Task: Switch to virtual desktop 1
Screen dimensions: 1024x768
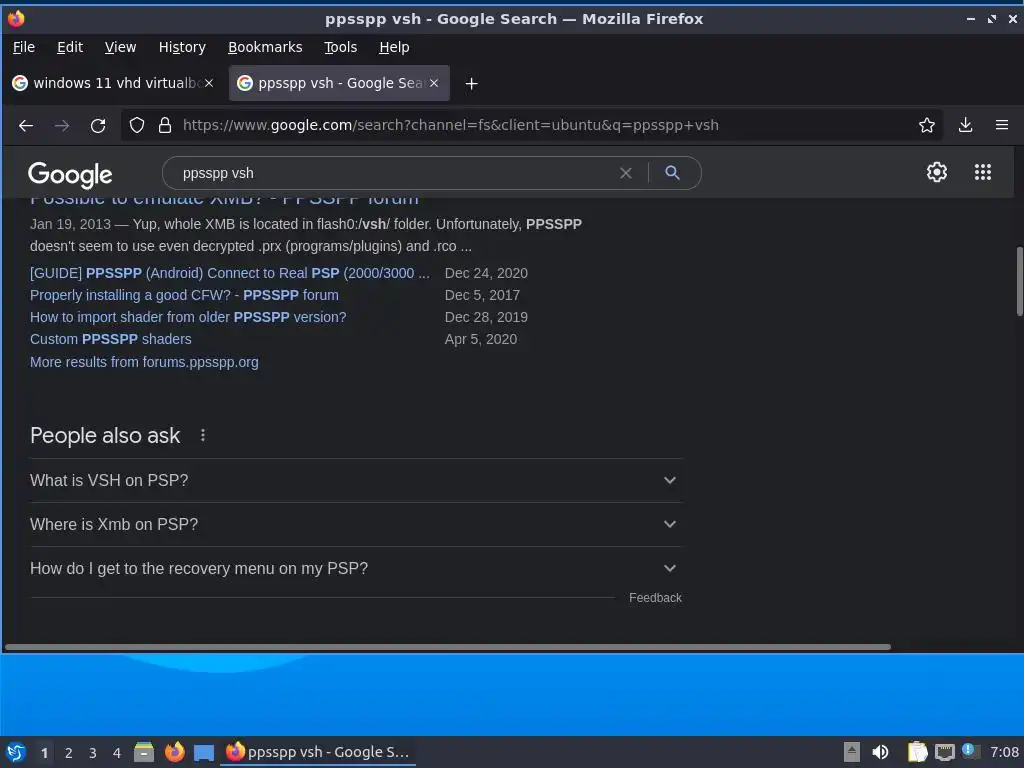Action: point(44,753)
